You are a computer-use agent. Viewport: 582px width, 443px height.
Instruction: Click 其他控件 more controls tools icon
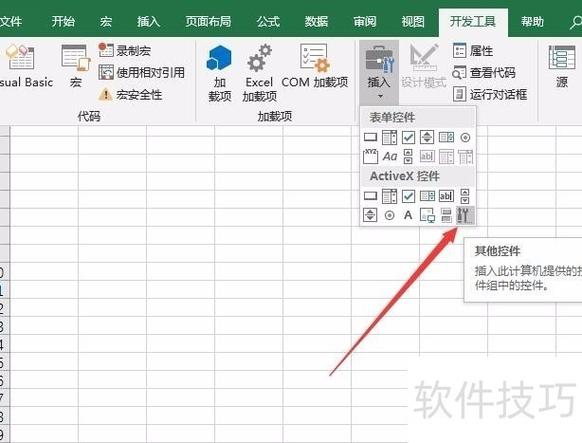pyautogui.click(x=465, y=215)
